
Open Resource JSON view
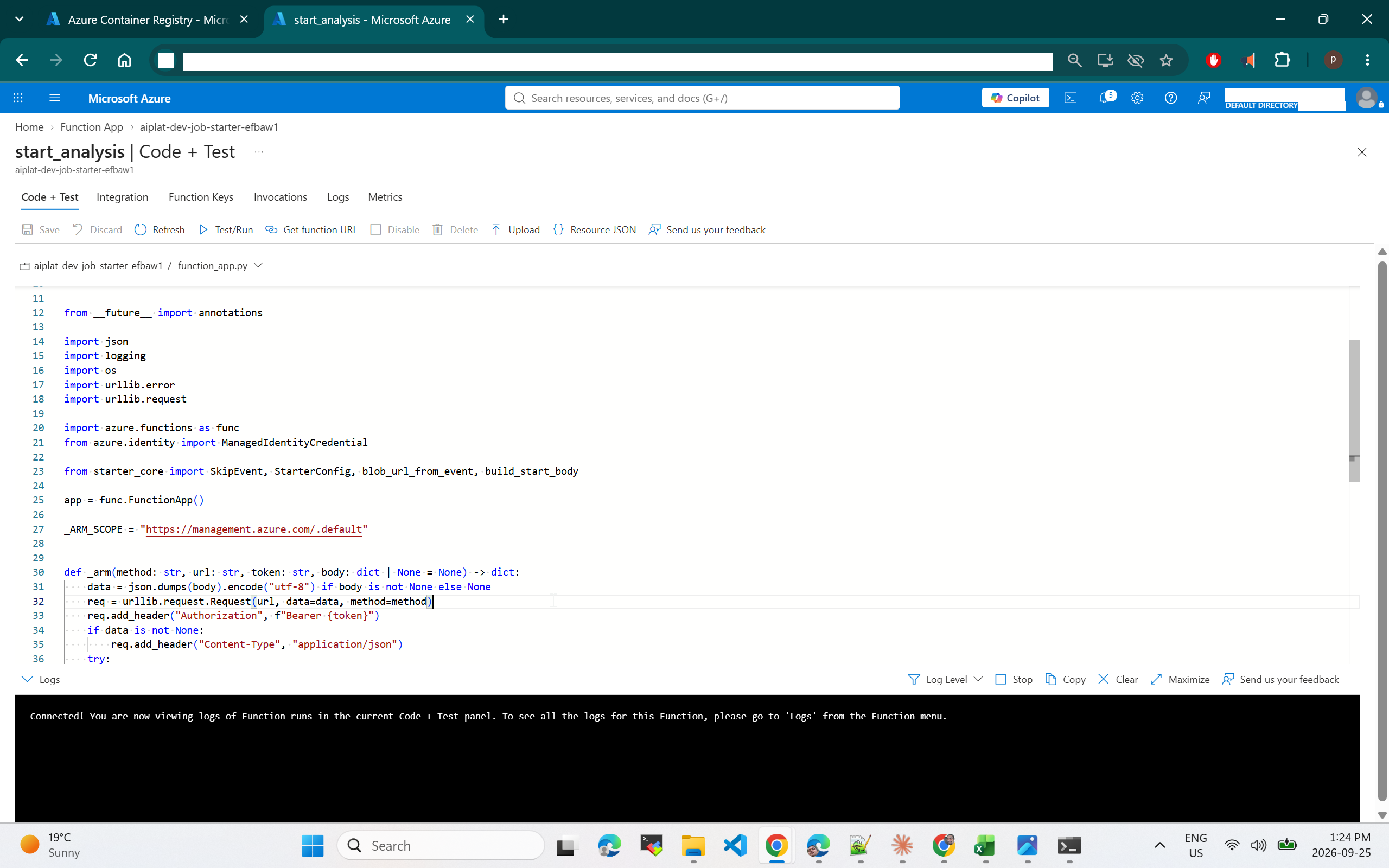coord(594,229)
